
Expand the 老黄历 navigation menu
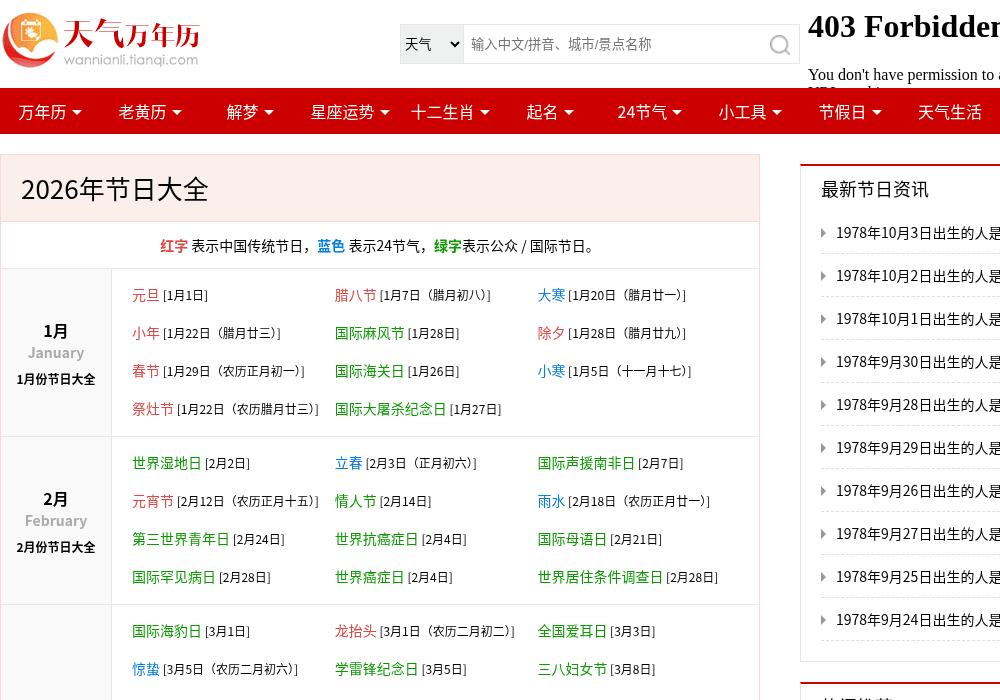150,112
